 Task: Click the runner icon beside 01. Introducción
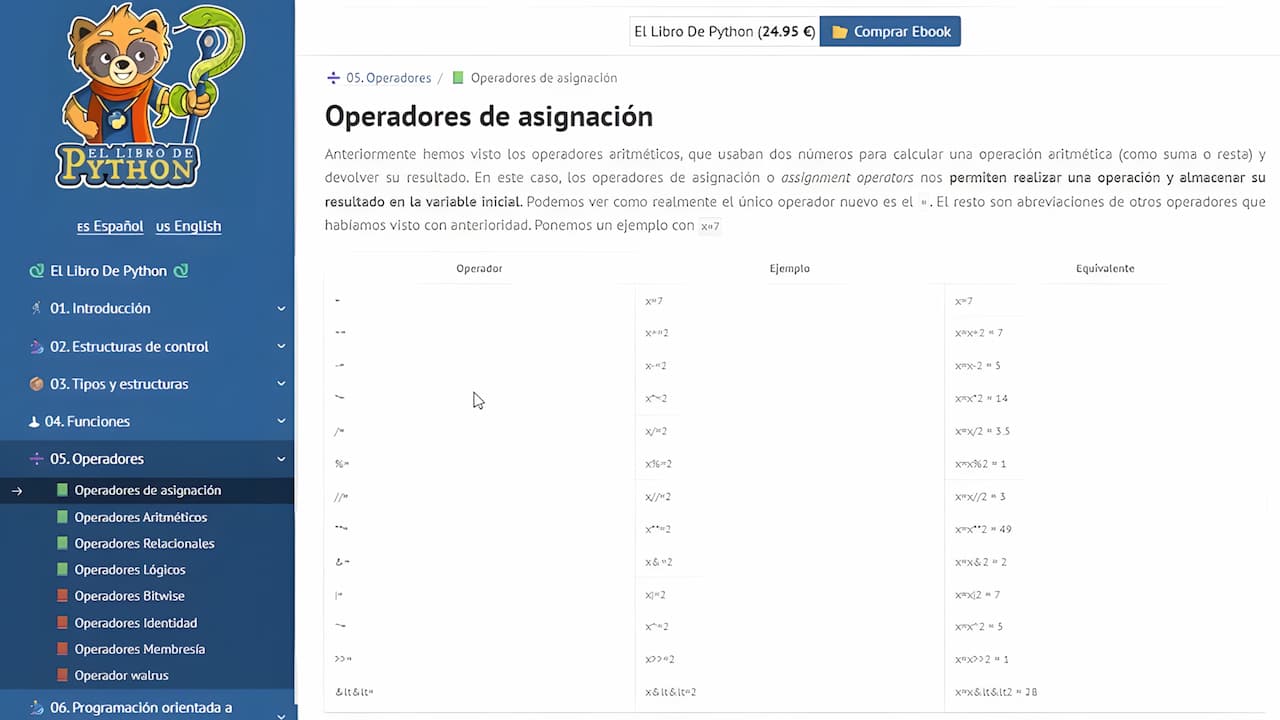[x=36, y=309]
